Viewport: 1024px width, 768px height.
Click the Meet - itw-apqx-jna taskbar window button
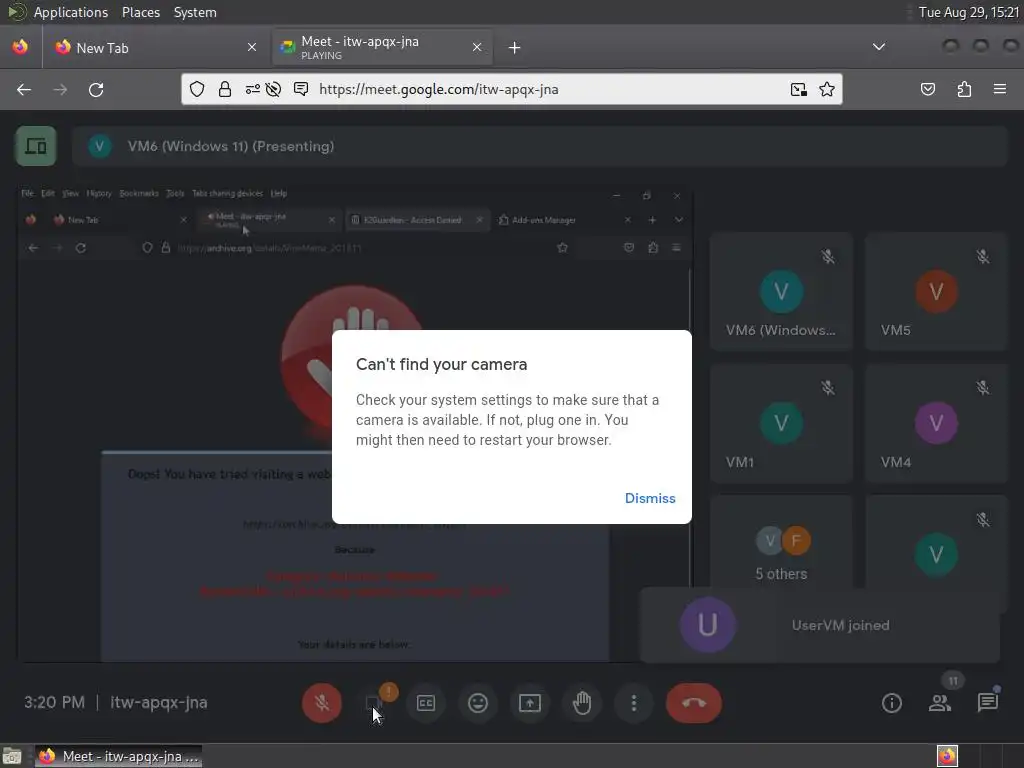point(118,756)
